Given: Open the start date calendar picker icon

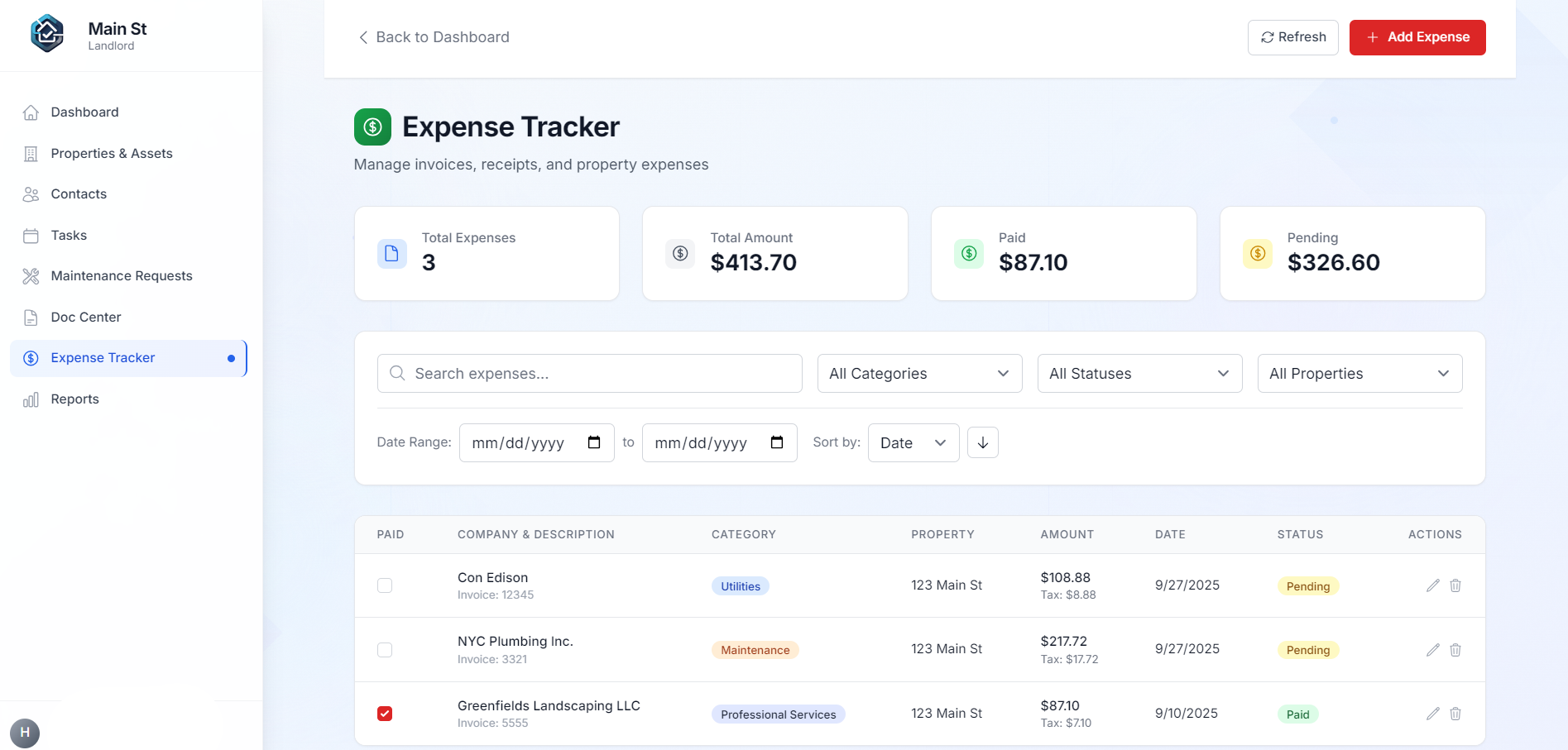Looking at the screenshot, I should tap(594, 442).
